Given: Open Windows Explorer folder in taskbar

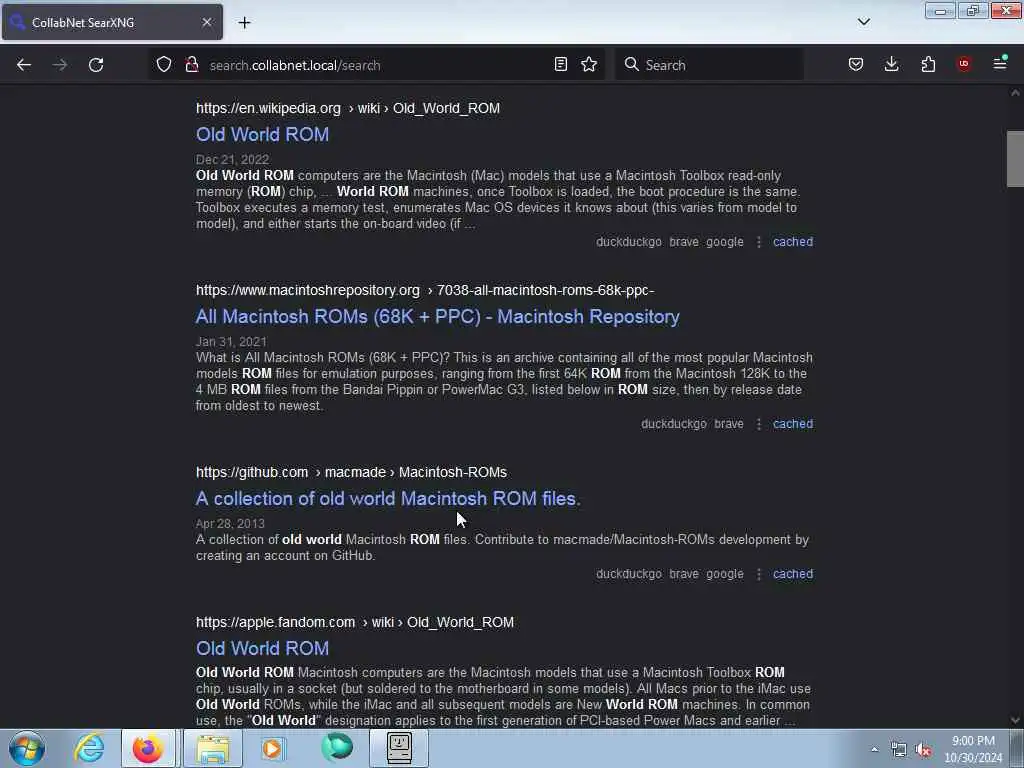Looking at the screenshot, I should click(x=213, y=748).
